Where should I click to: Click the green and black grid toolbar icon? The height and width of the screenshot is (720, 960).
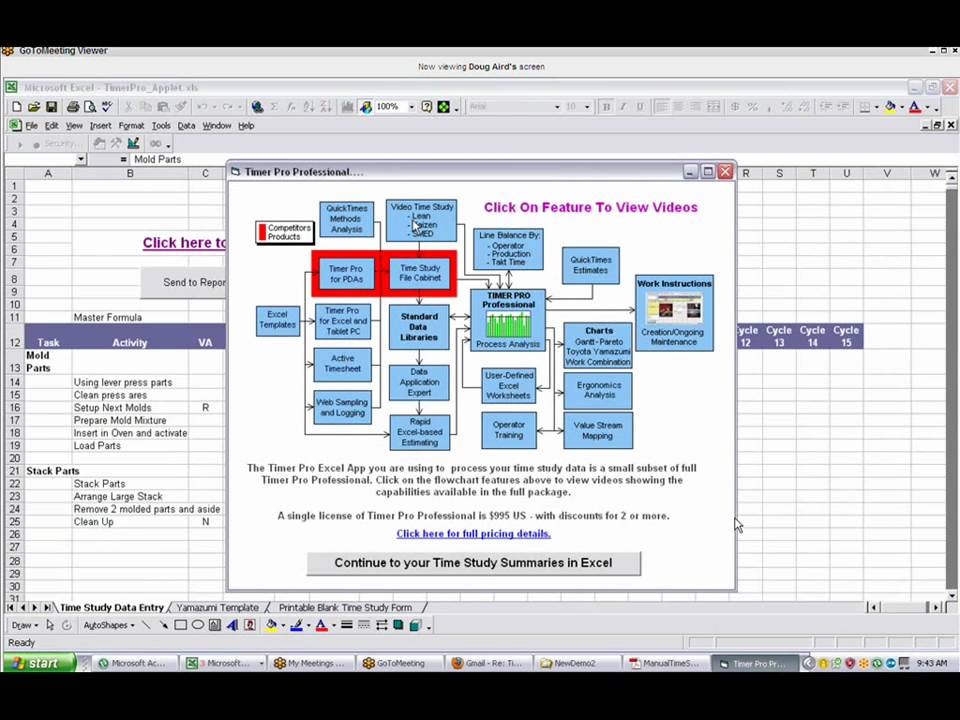tap(444, 107)
